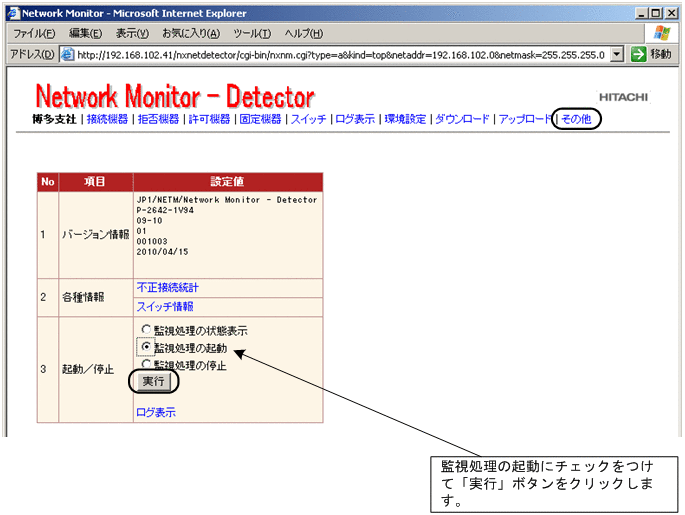
Task: Click the Internet Explorer page icon in title bar
Action: click(x=14, y=13)
